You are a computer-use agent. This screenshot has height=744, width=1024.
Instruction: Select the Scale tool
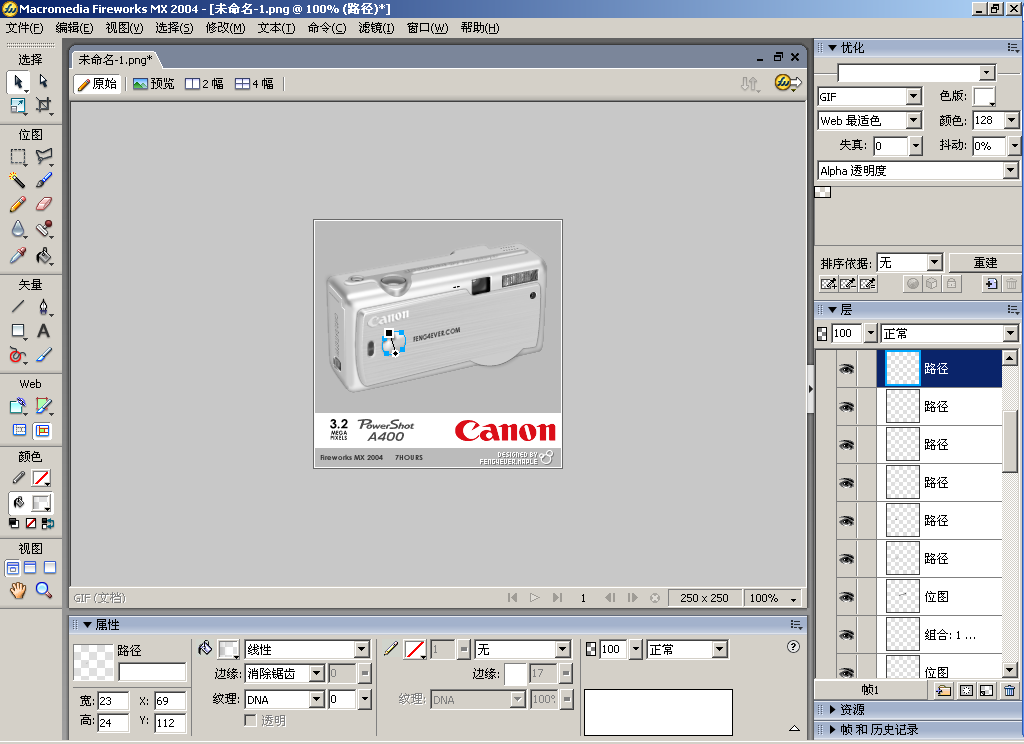pyautogui.click(x=18, y=105)
